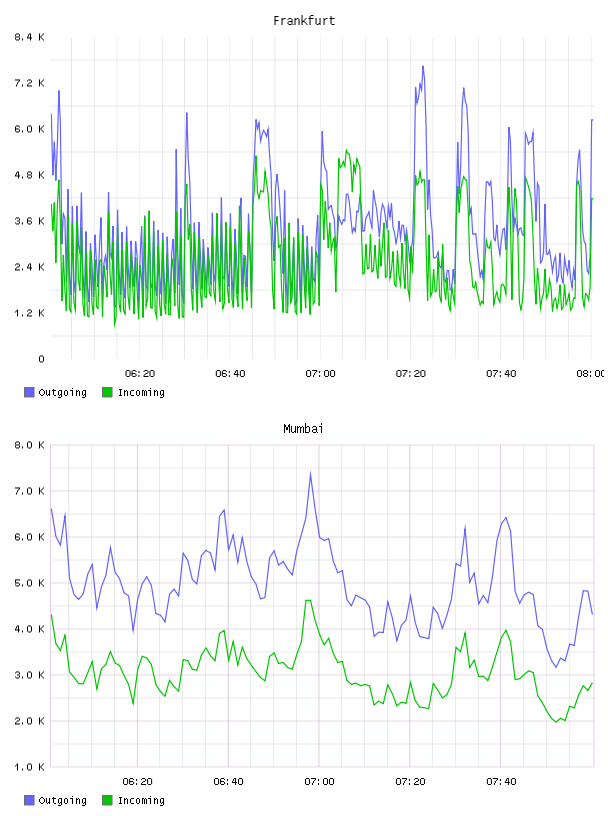
Task: Click the 7.0 K axis label in Mumbai chart
Action: click(x=29, y=491)
